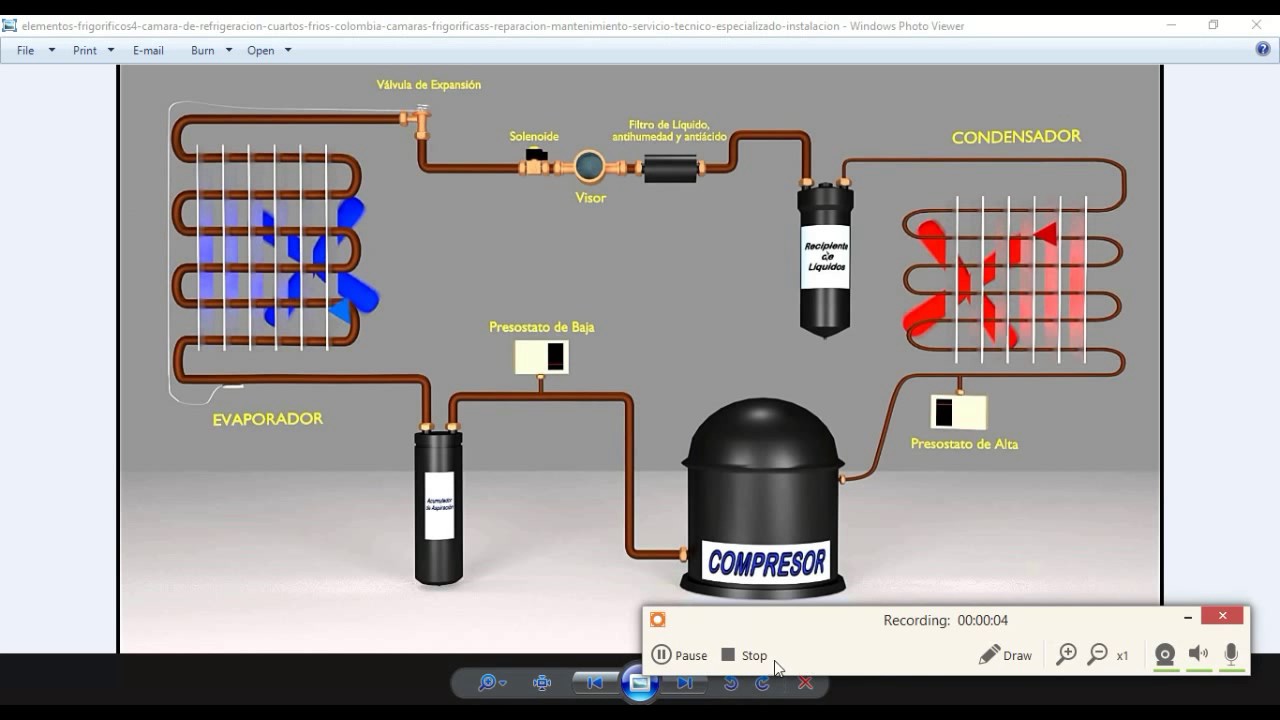Image resolution: width=1280 pixels, height=720 pixels.
Task: Open Photo Viewer zoom magnifier control
Action: (492, 683)
